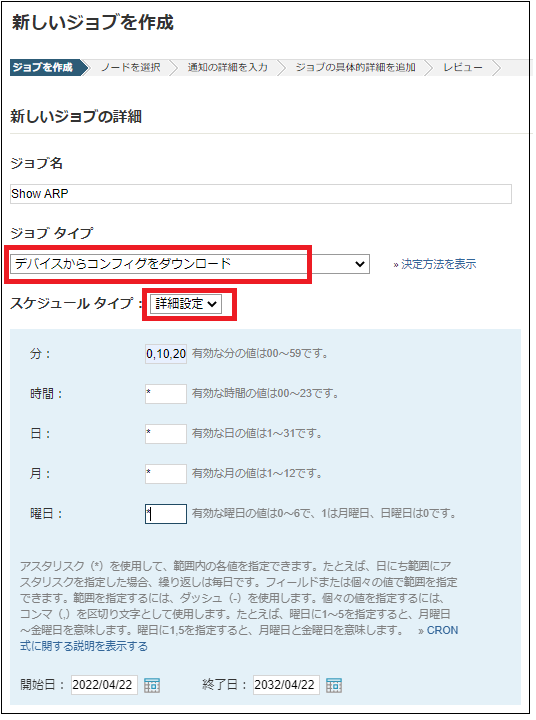Click the 分 field showing 0,10,20

166,354
